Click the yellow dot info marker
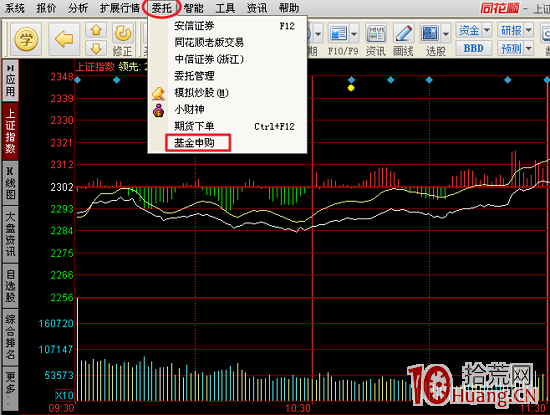This screenshot has height=415, width=550. [351, 88]
